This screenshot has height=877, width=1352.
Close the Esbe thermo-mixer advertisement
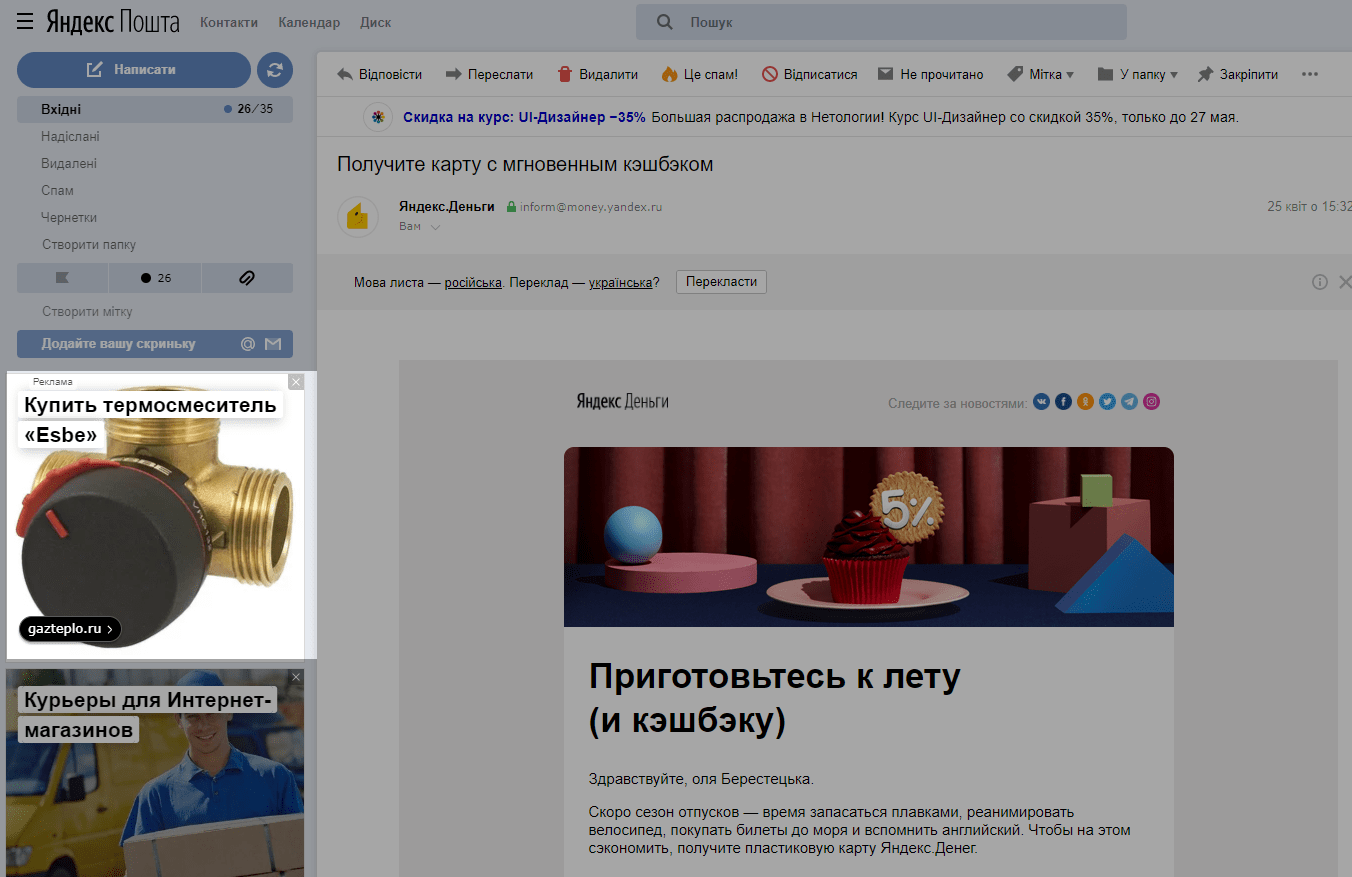click(296, 381)
